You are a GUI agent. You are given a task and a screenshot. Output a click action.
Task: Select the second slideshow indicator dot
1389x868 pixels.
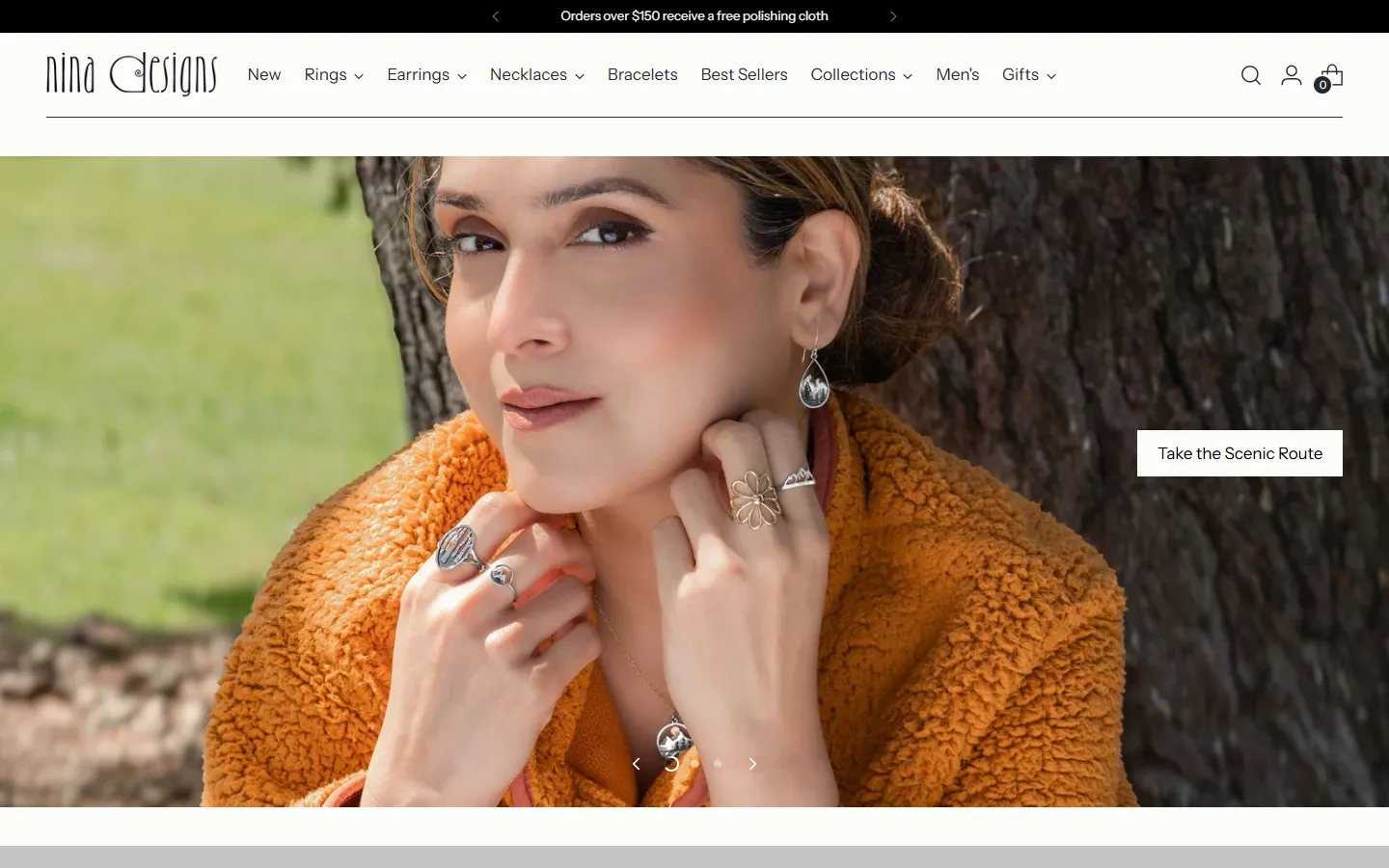694,764
